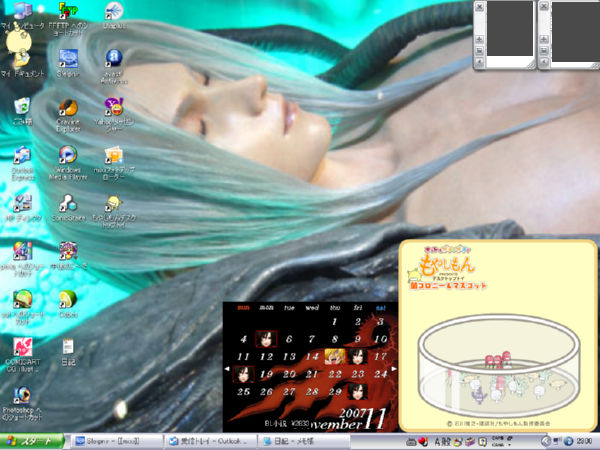Click the IME input mode A indicator

click(437, 442)
